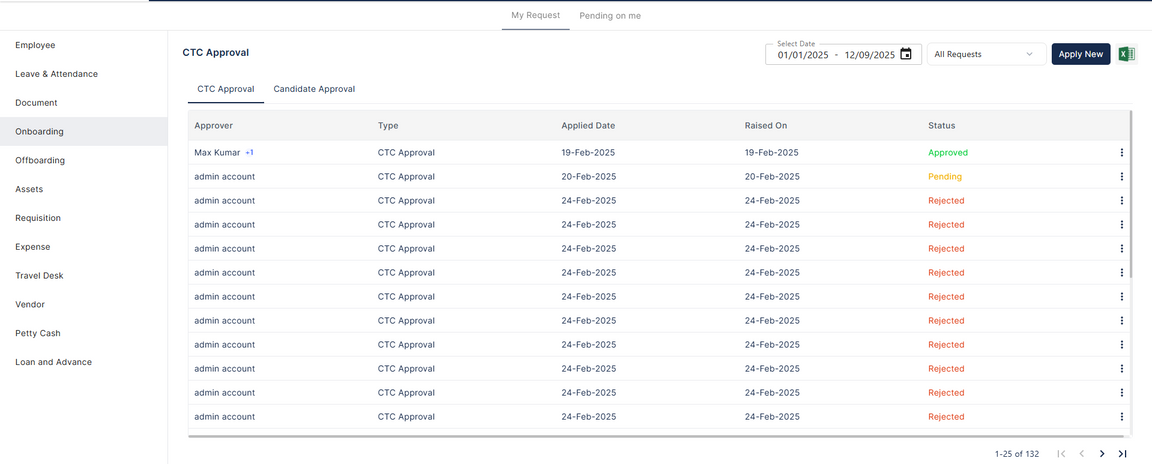Click the Apply New button
Screen dimensions: 1152x464
pos(1080,55)
